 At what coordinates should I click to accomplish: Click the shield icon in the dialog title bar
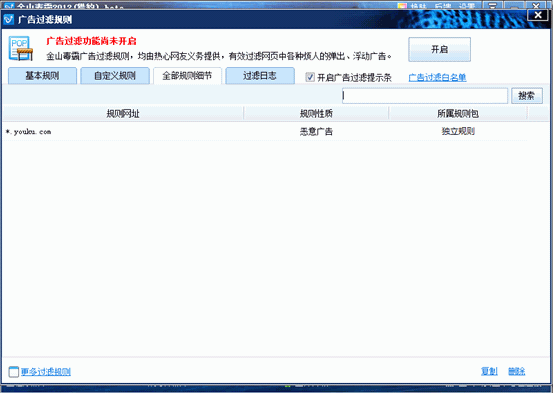pyautogui.click(x=8, y=19)
